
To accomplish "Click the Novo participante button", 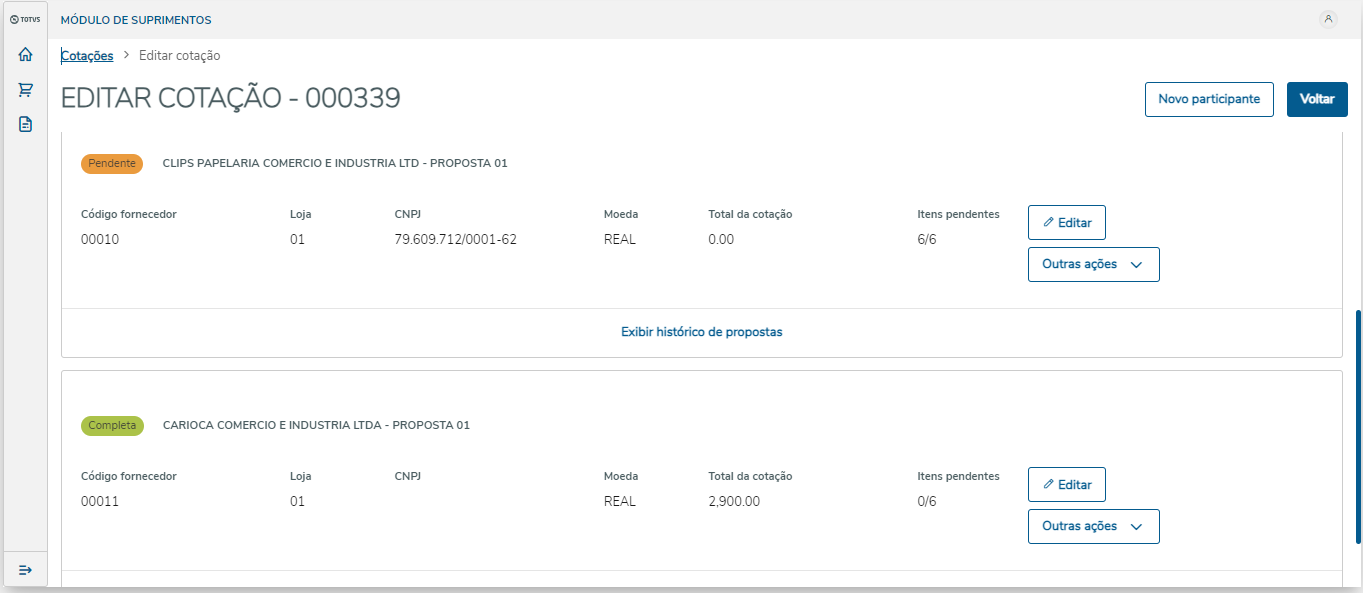I will [1209, 99].
